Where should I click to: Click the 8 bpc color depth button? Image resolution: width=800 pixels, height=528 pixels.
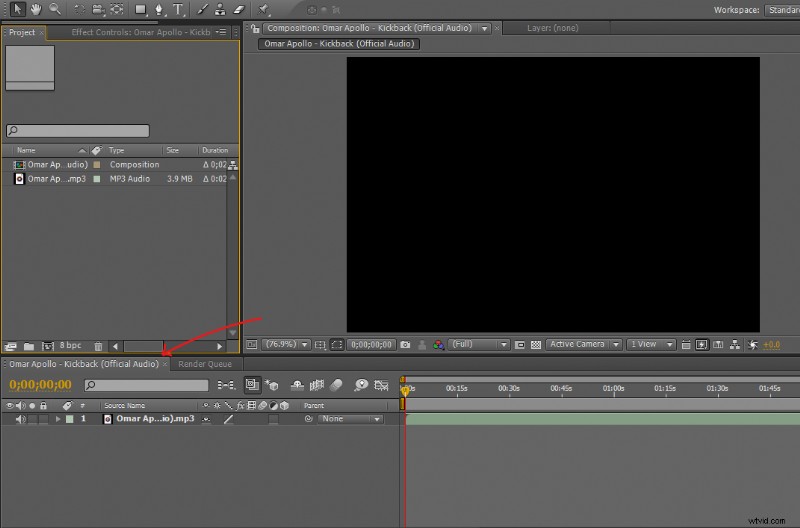[x=70, y=346]
